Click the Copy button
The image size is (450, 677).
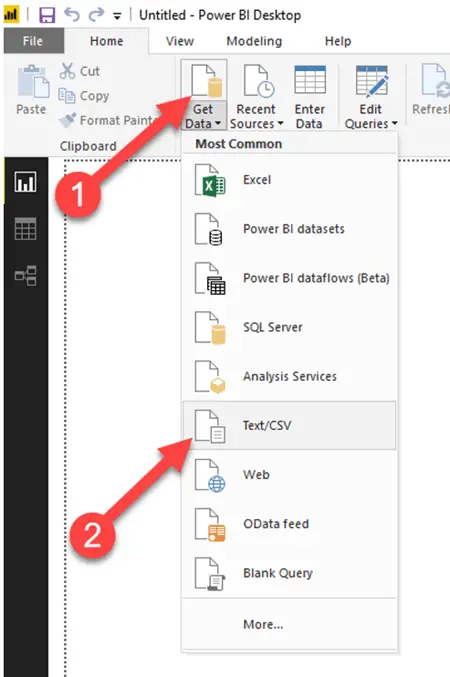pos(84,96)
